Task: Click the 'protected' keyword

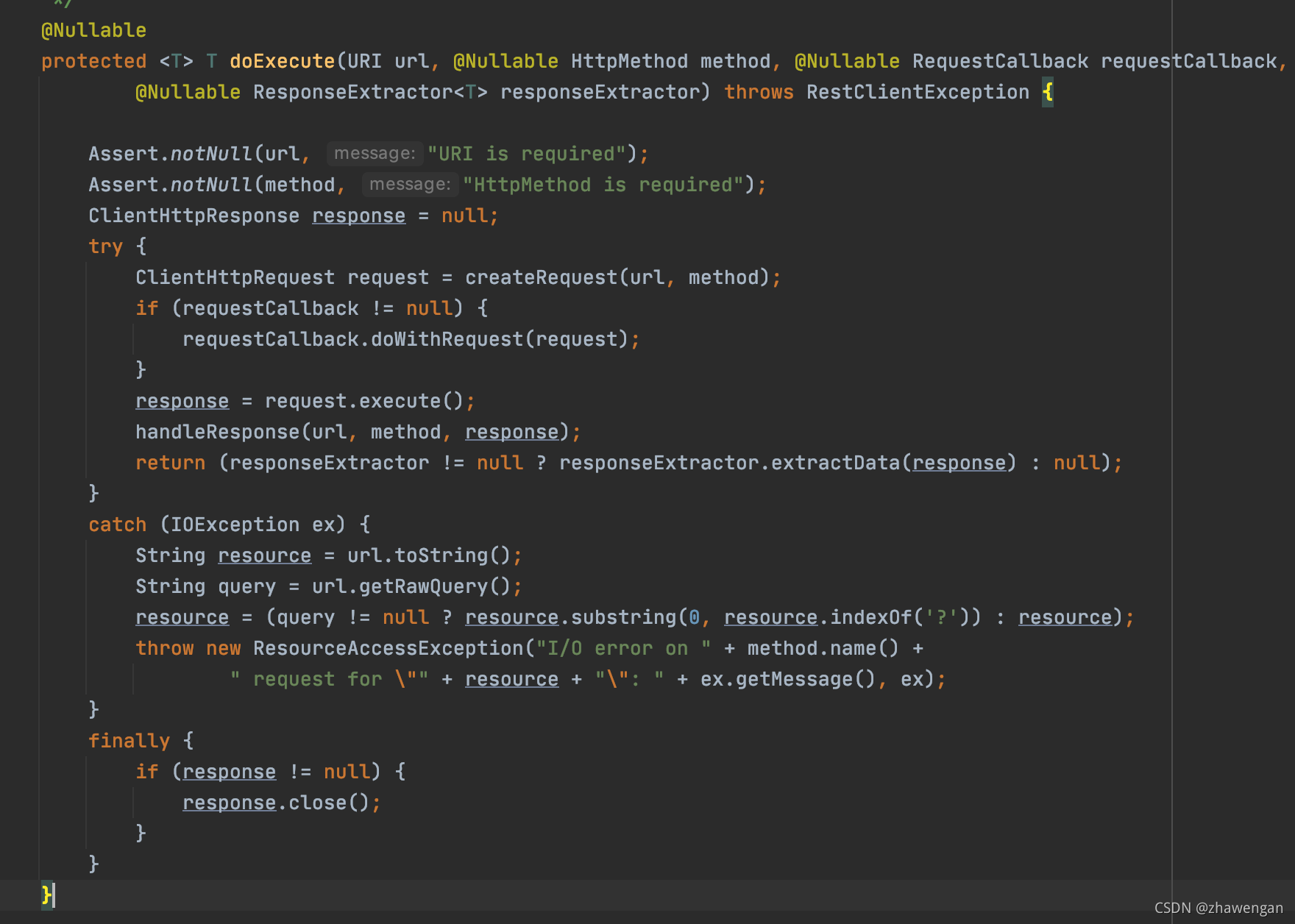Action: click(x=93, y=61)
